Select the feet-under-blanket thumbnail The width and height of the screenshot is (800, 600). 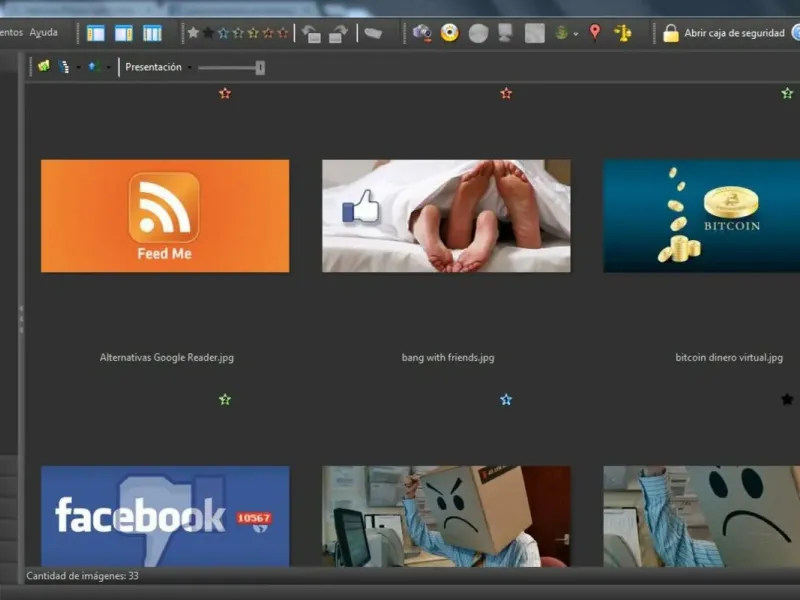446,216
